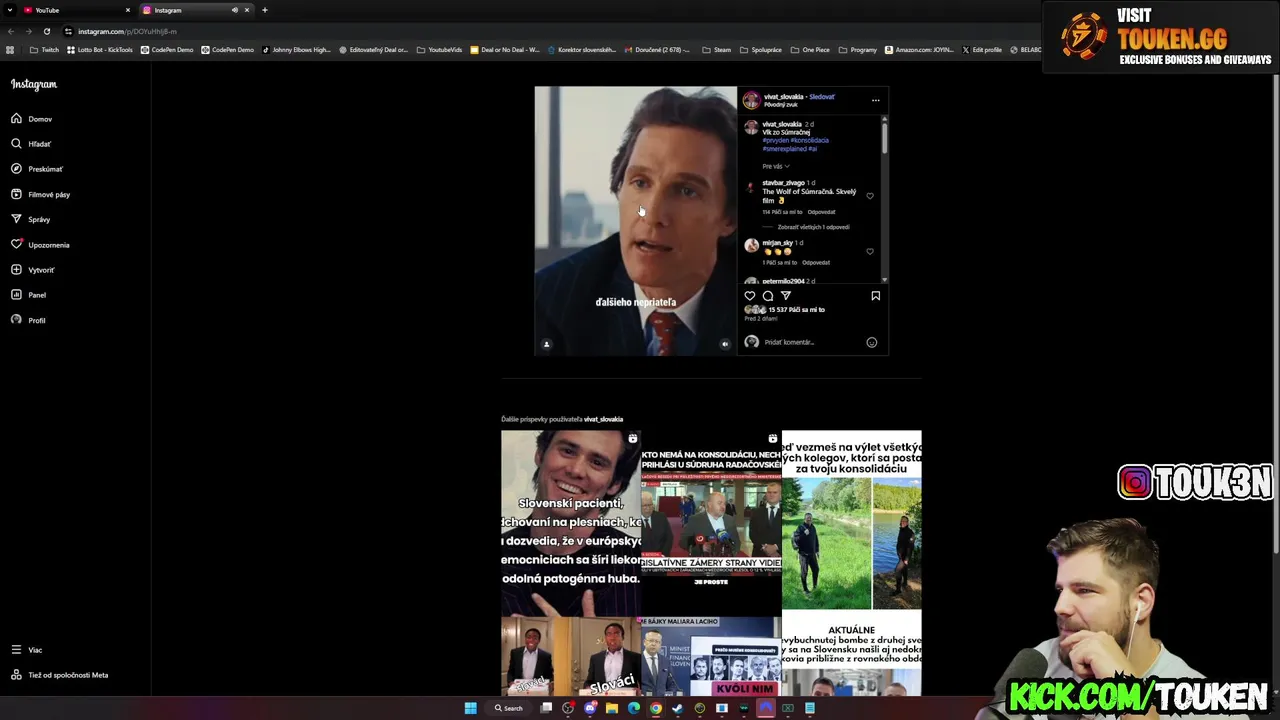Open the Steam bookmarks folder

717,49
